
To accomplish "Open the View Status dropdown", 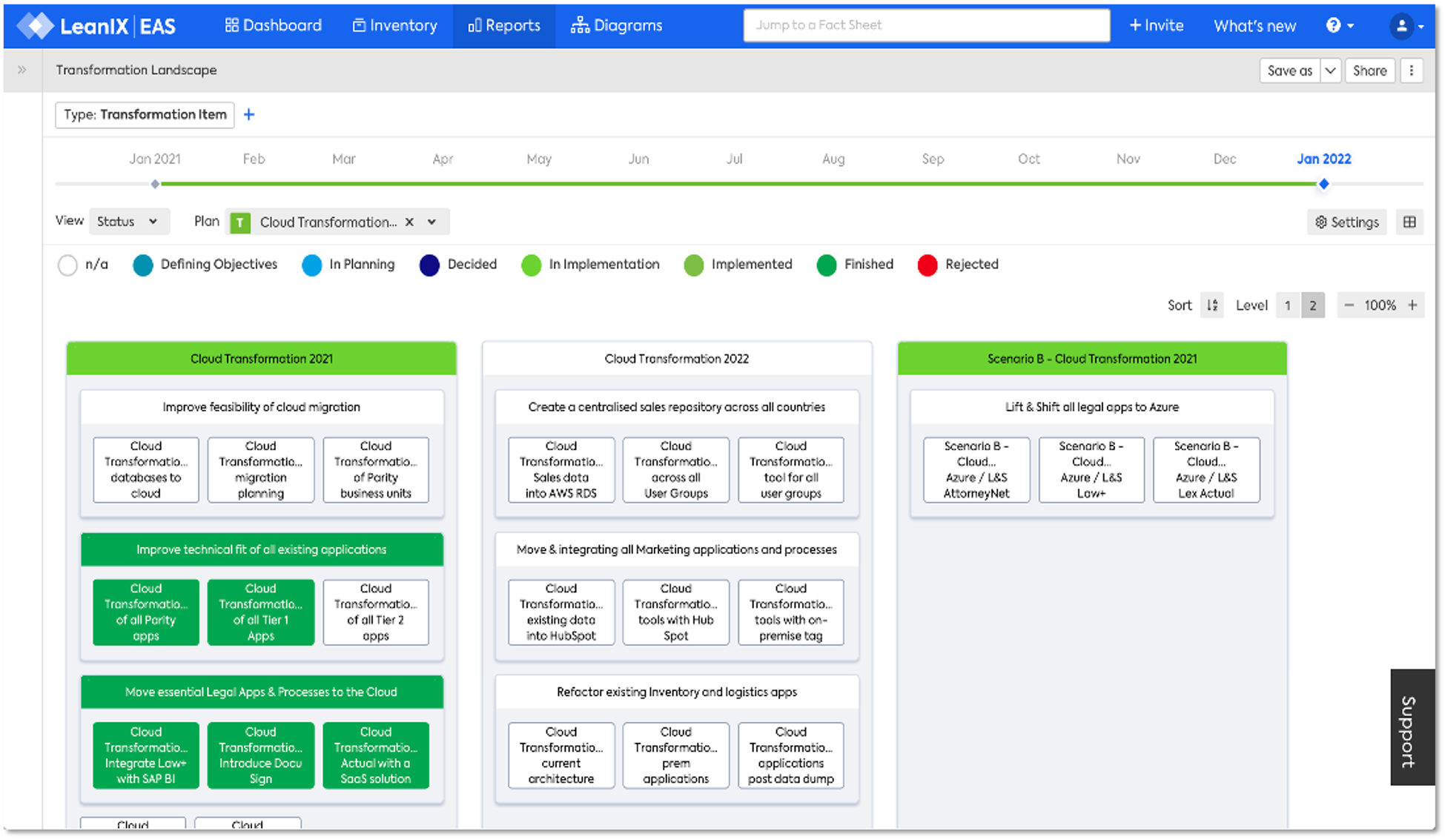I will pos(128,222).
